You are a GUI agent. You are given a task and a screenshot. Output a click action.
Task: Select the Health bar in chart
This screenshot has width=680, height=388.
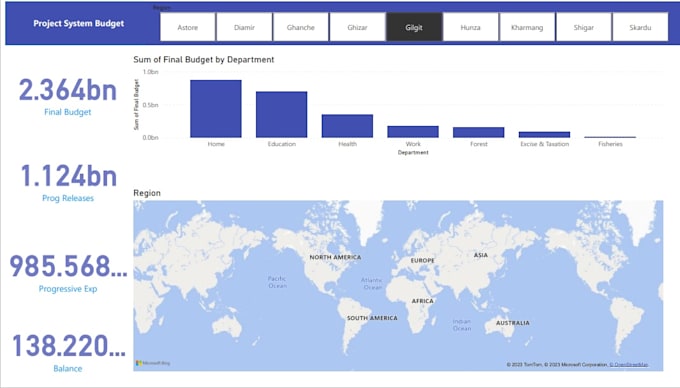(347, 126)
